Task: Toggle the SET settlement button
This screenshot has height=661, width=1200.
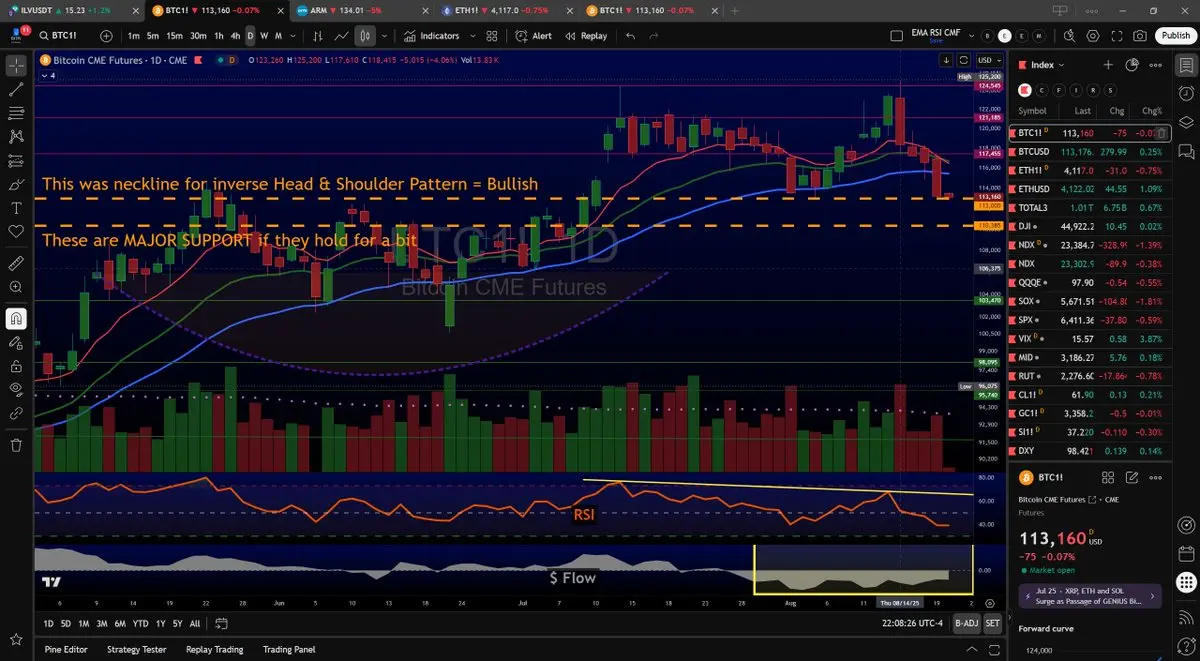Action: [x=992, y=623]
